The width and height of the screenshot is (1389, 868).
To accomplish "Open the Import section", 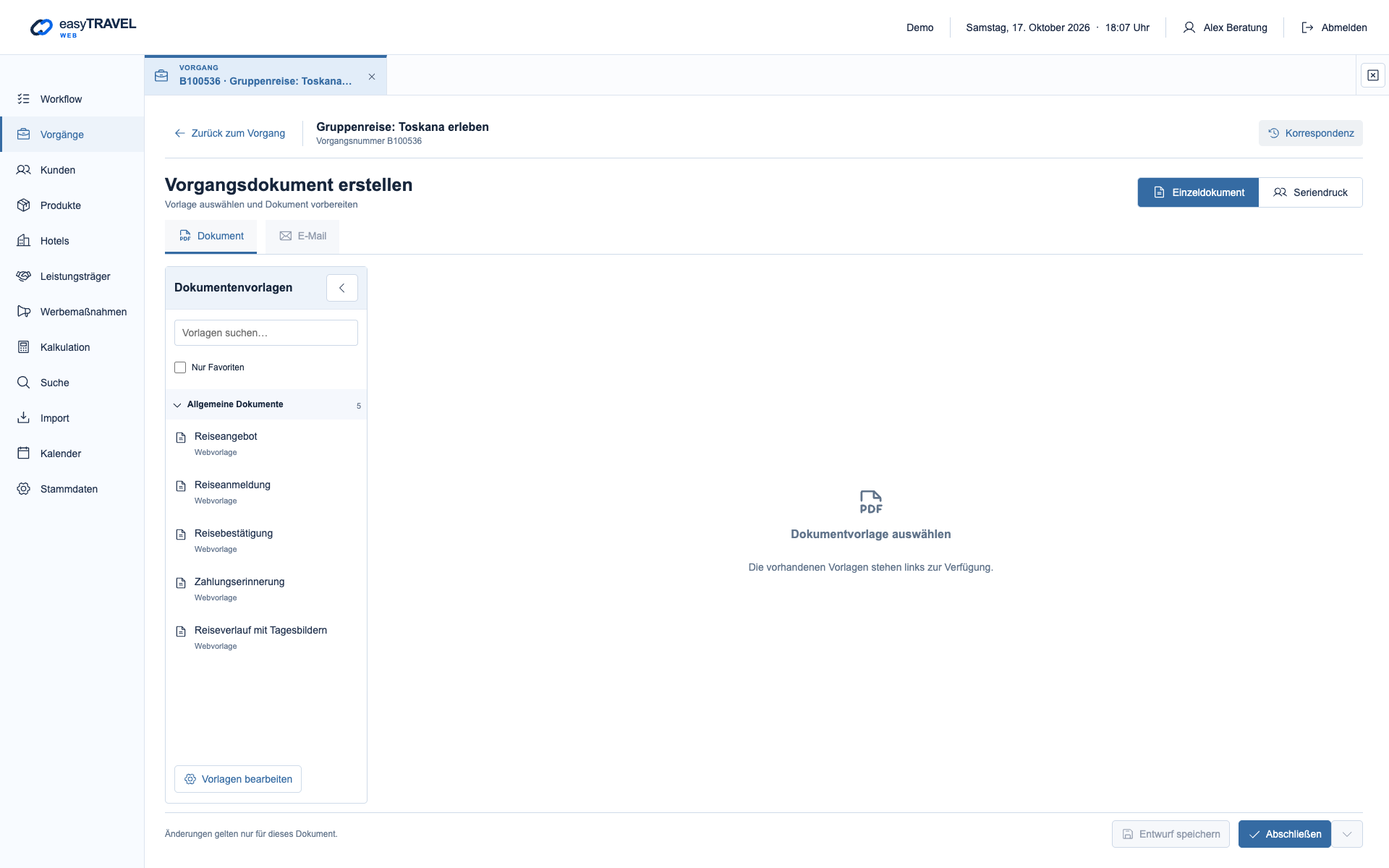I will (72, 418).
